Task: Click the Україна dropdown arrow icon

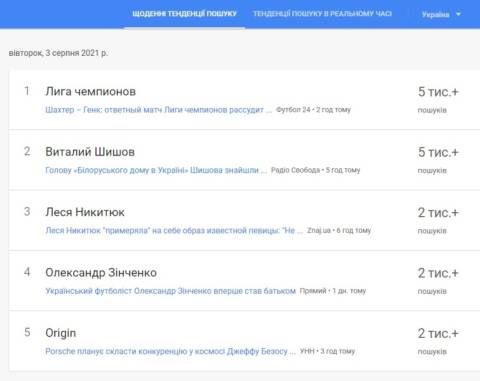Action: click(458, 14)
